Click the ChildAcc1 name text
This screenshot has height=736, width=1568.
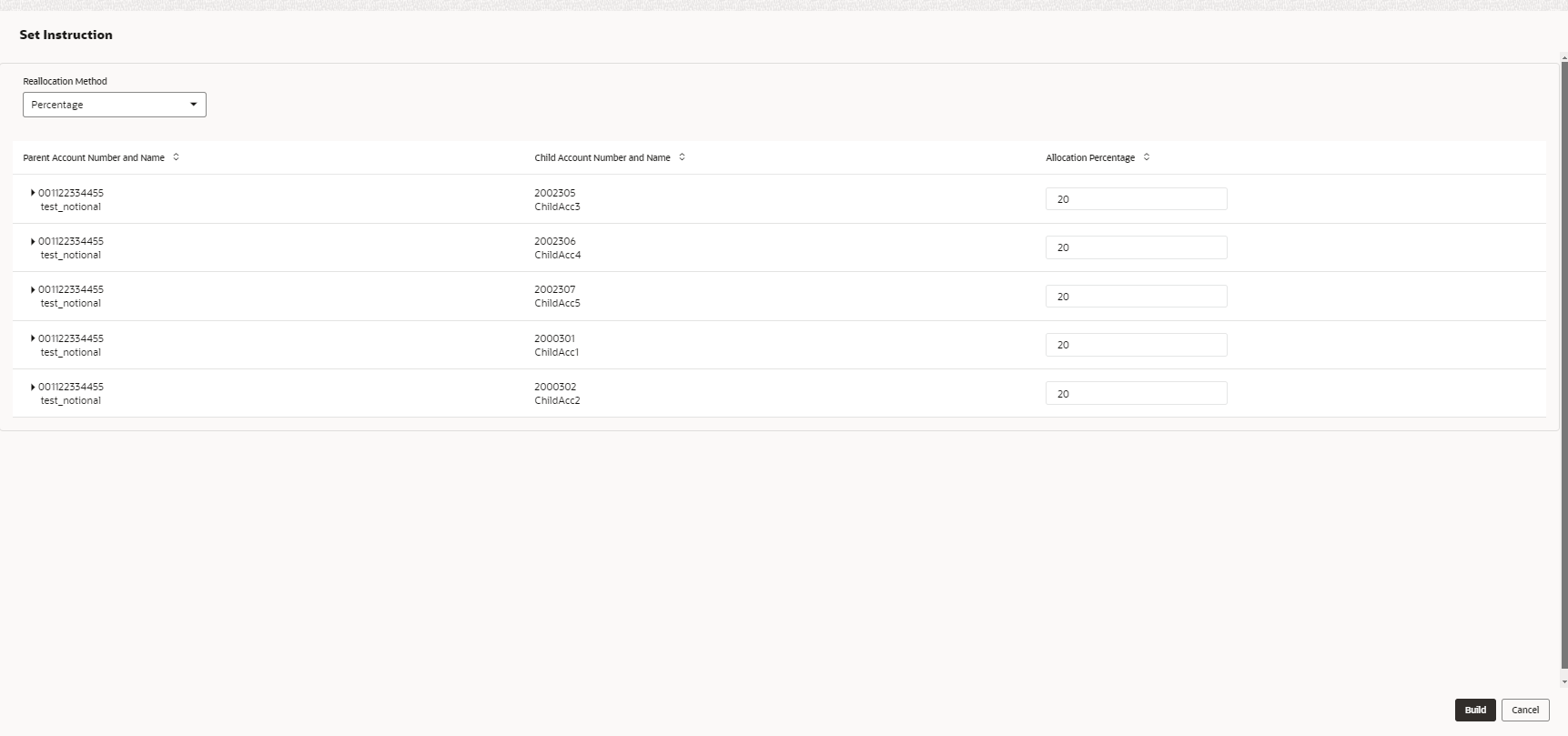tap(557, 352)
